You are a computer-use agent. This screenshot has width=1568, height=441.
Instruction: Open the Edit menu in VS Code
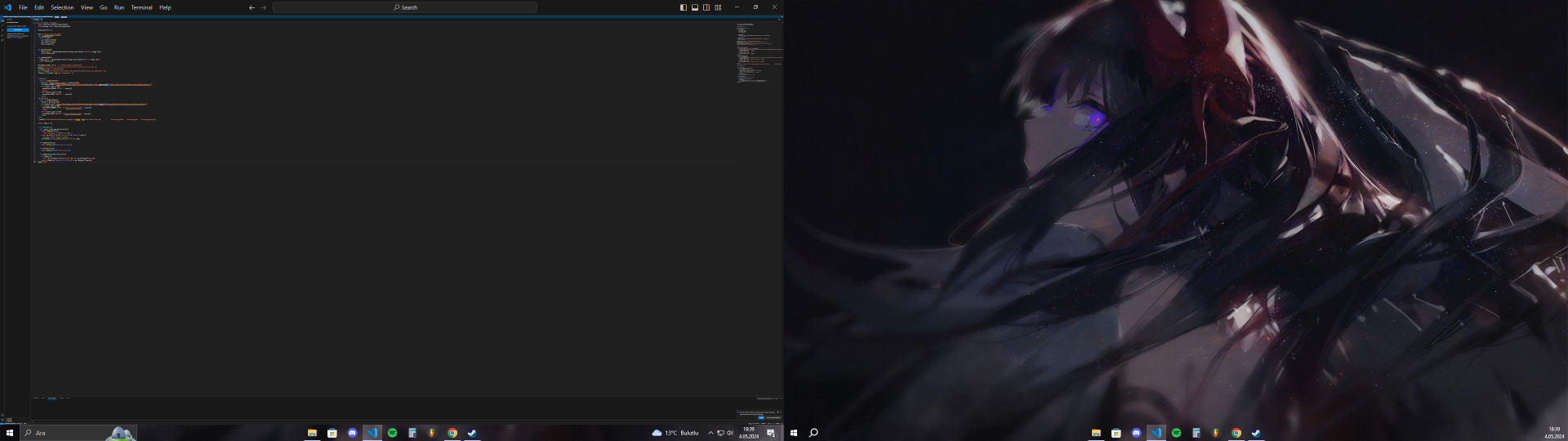[39, 7]
